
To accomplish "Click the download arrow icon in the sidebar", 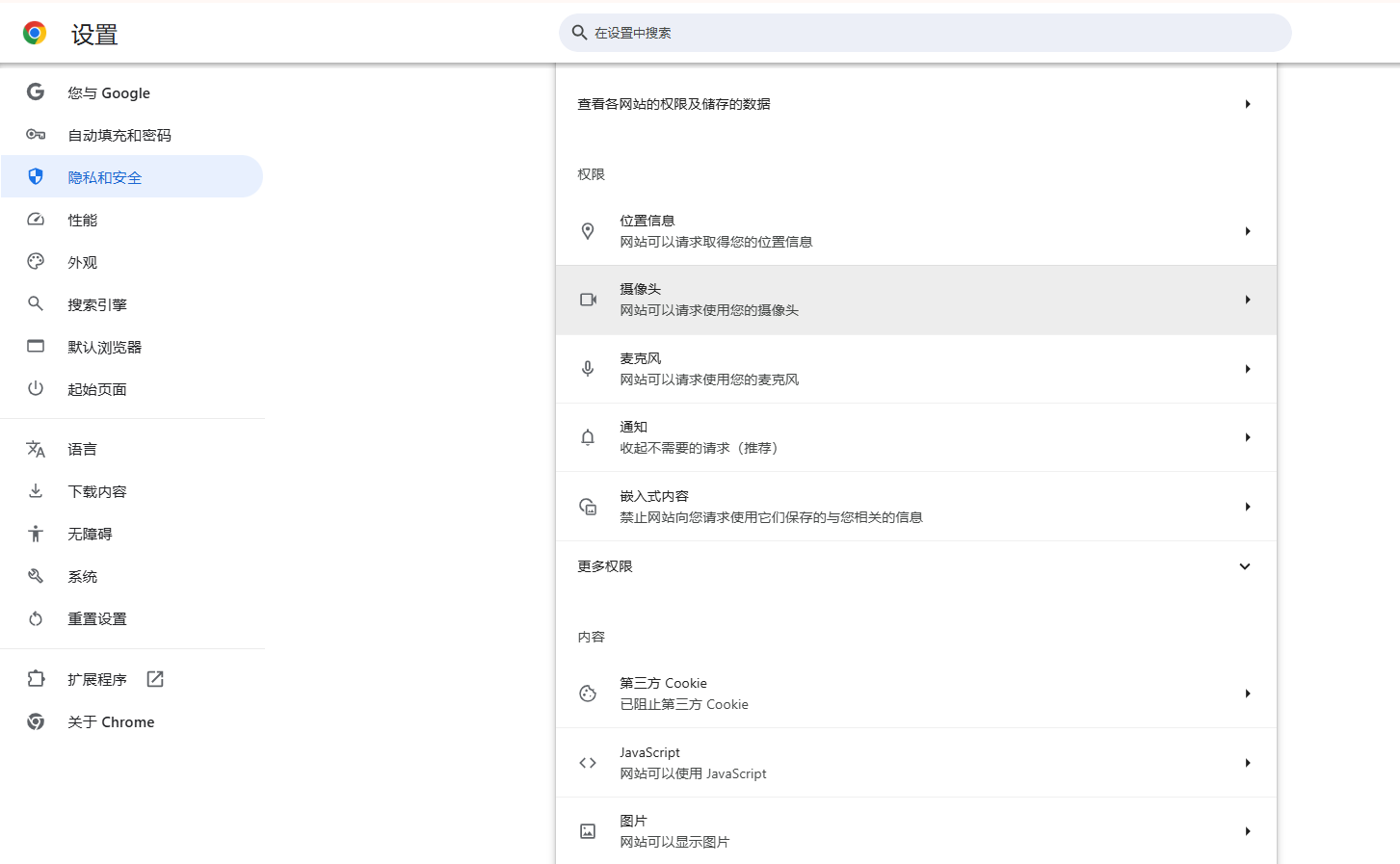I will click(x=36, y=491).
